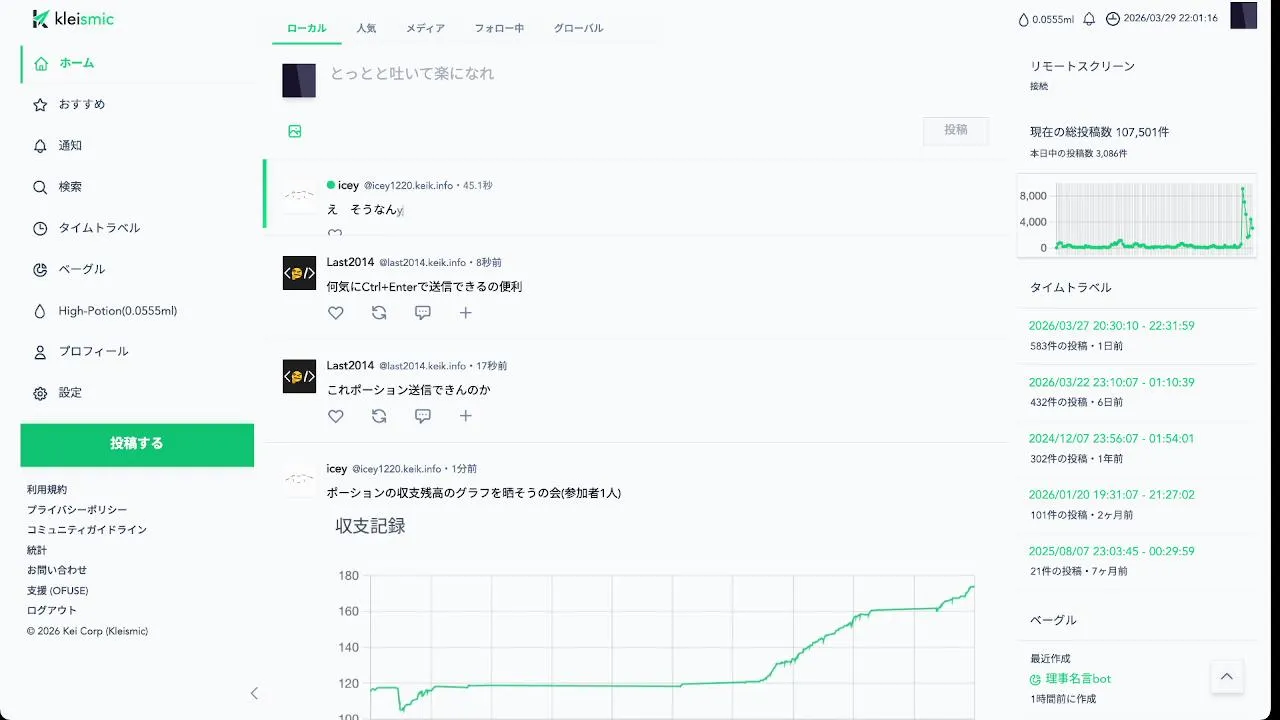
Task: Switch to the メディア timeline tab
Action: tap(425, 28)
